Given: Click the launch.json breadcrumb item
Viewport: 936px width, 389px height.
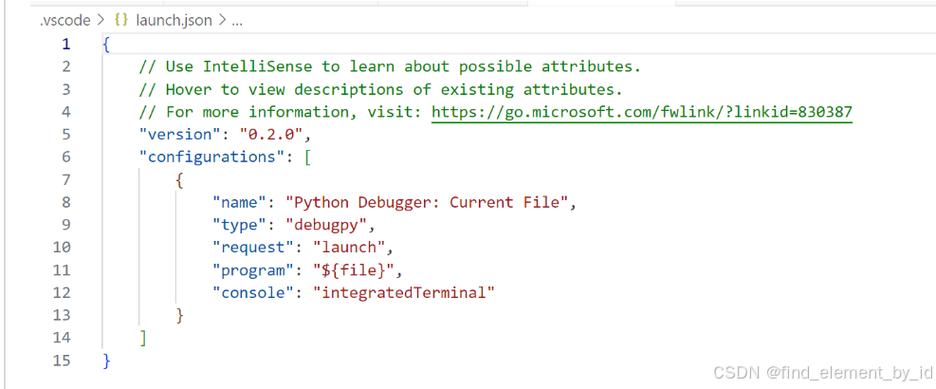Looking at the screenshot, I should click(x=174, y=21).
